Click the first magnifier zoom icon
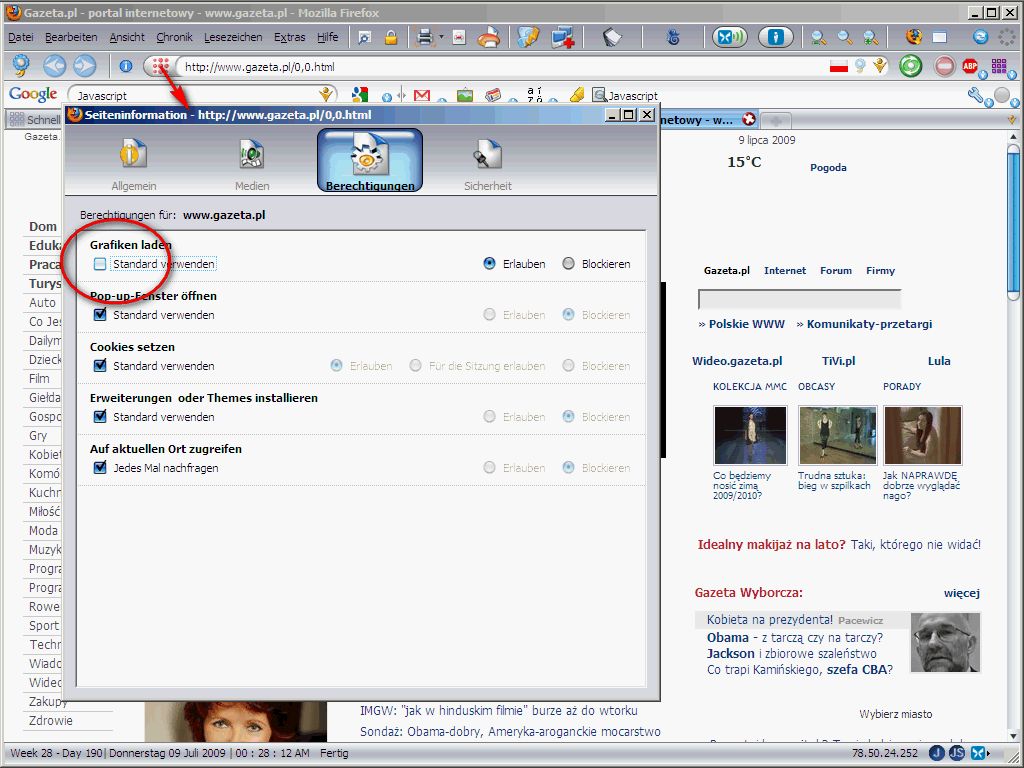This screenshot has height=768, width=1024. [818, 38]
